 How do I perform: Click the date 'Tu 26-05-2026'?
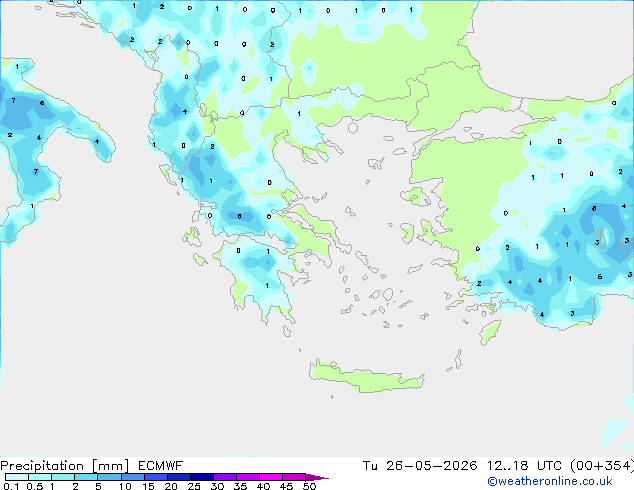pyautogui.click(x=420, y=466)
